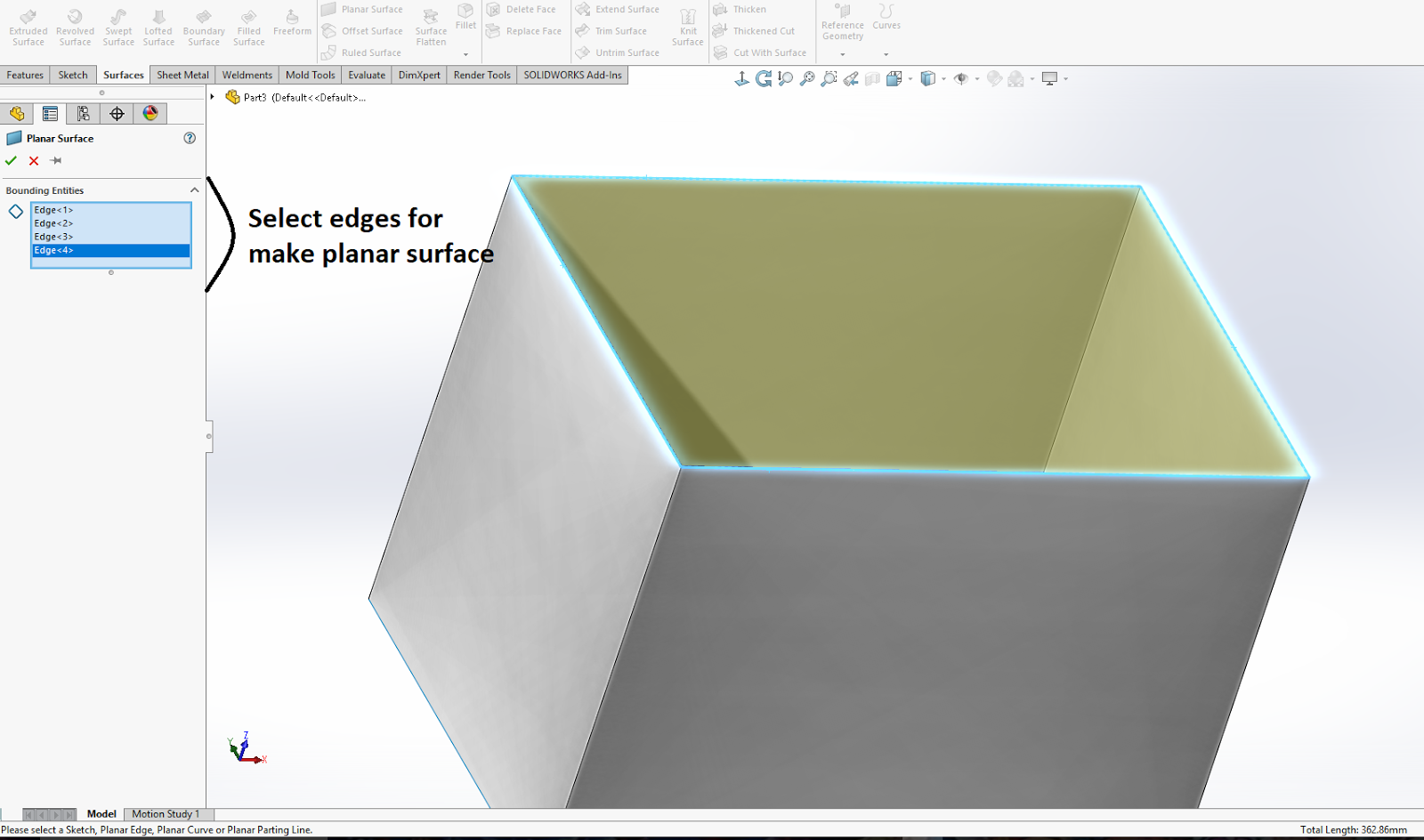Toggle the pushpin to keep dialog visible
Screen dimensions: 1424x840
point(55,161)
